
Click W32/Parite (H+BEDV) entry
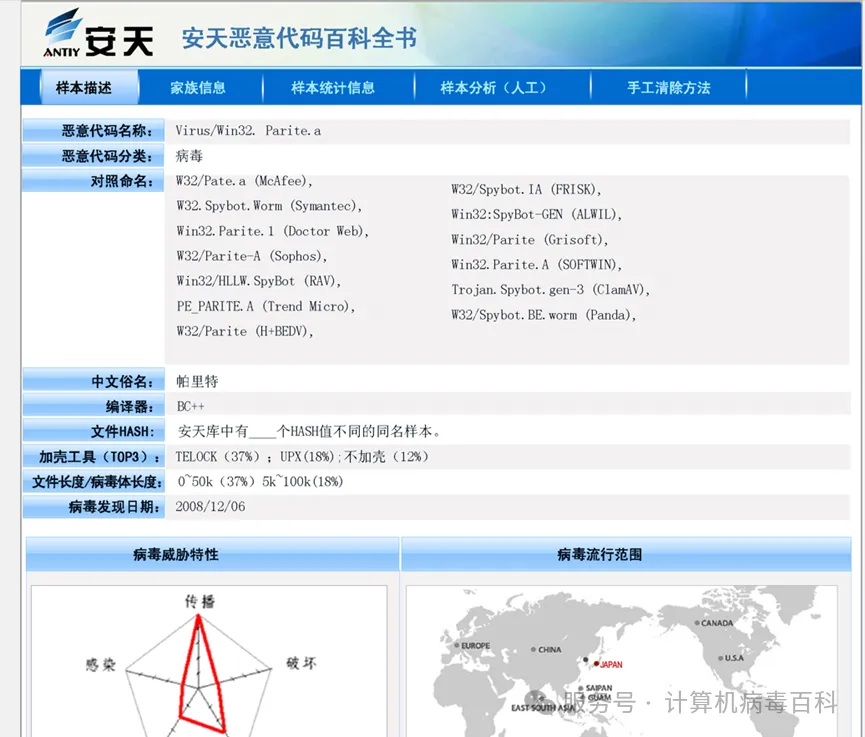[245, 331]
